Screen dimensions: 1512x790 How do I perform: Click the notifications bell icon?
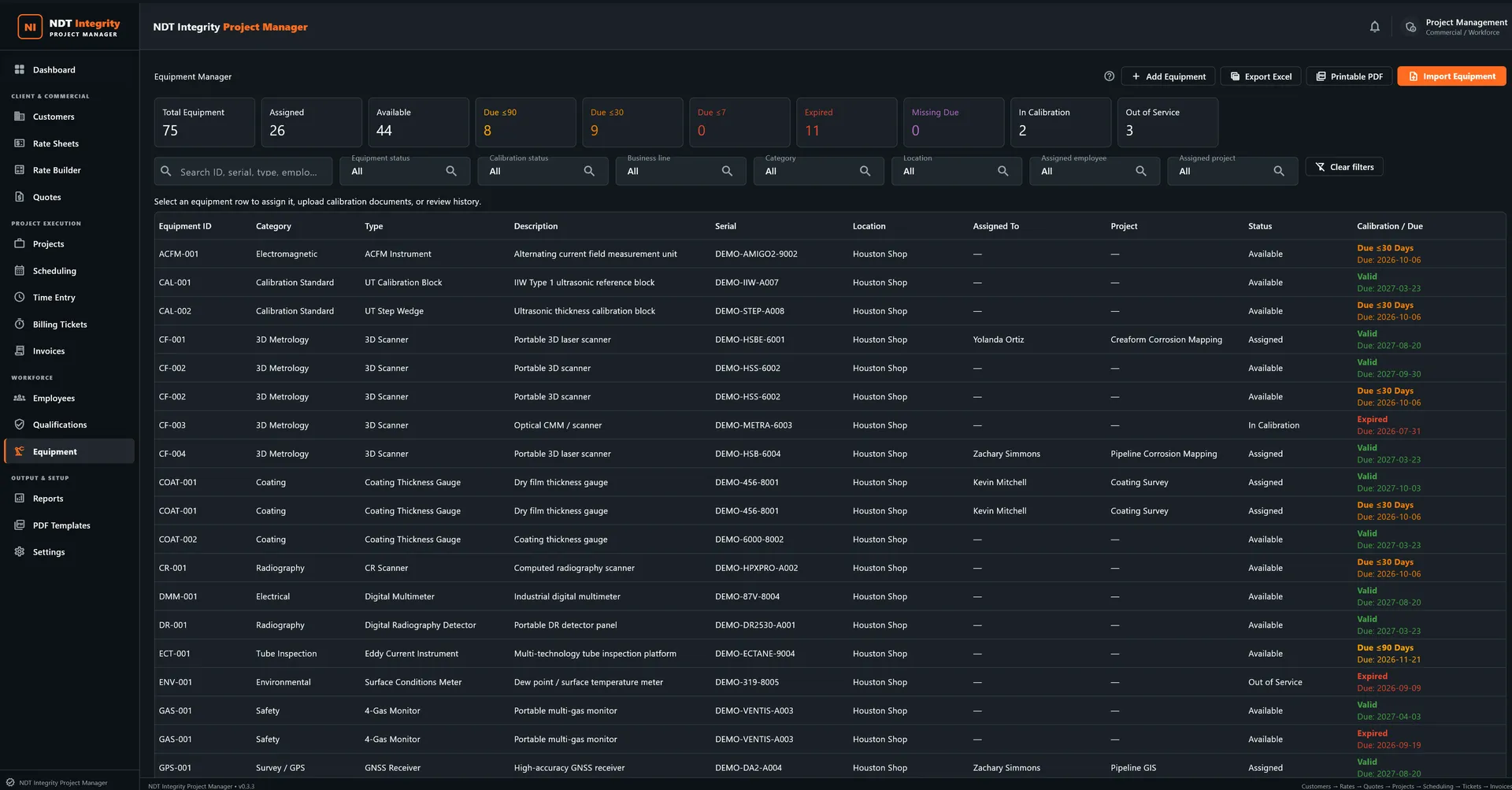pyautogui.click(x=1374, y=27)
